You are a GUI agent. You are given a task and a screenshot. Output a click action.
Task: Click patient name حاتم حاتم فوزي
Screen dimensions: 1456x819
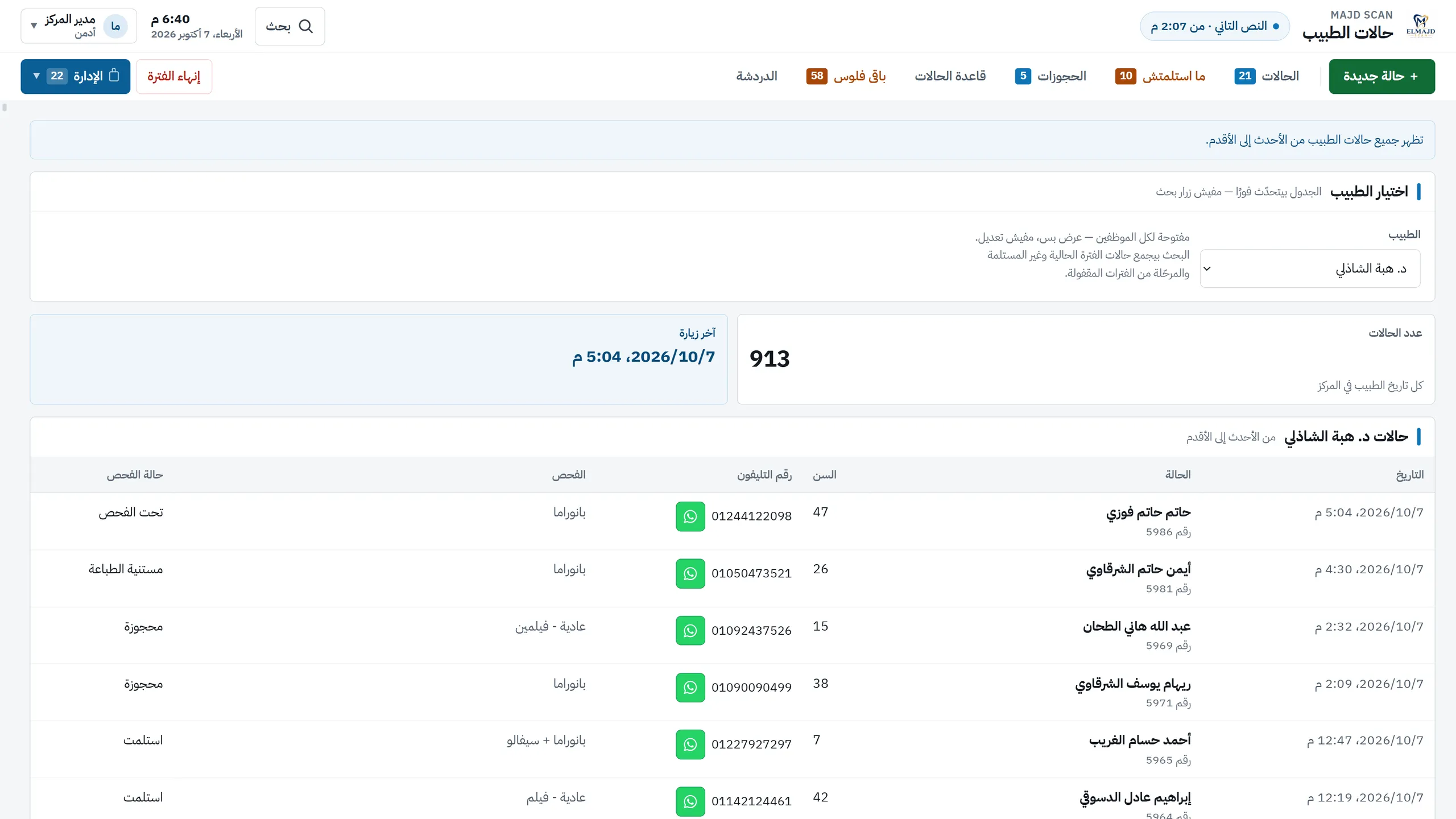pos(1148,512)
